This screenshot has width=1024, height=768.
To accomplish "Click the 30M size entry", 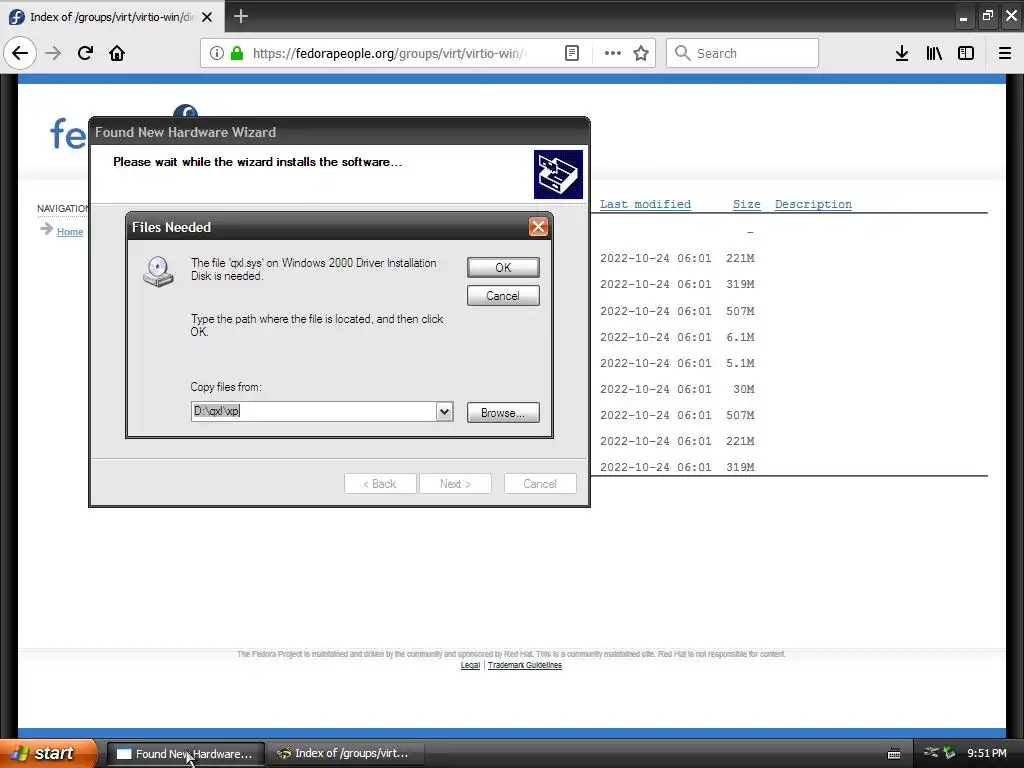I will coord(744,389).
